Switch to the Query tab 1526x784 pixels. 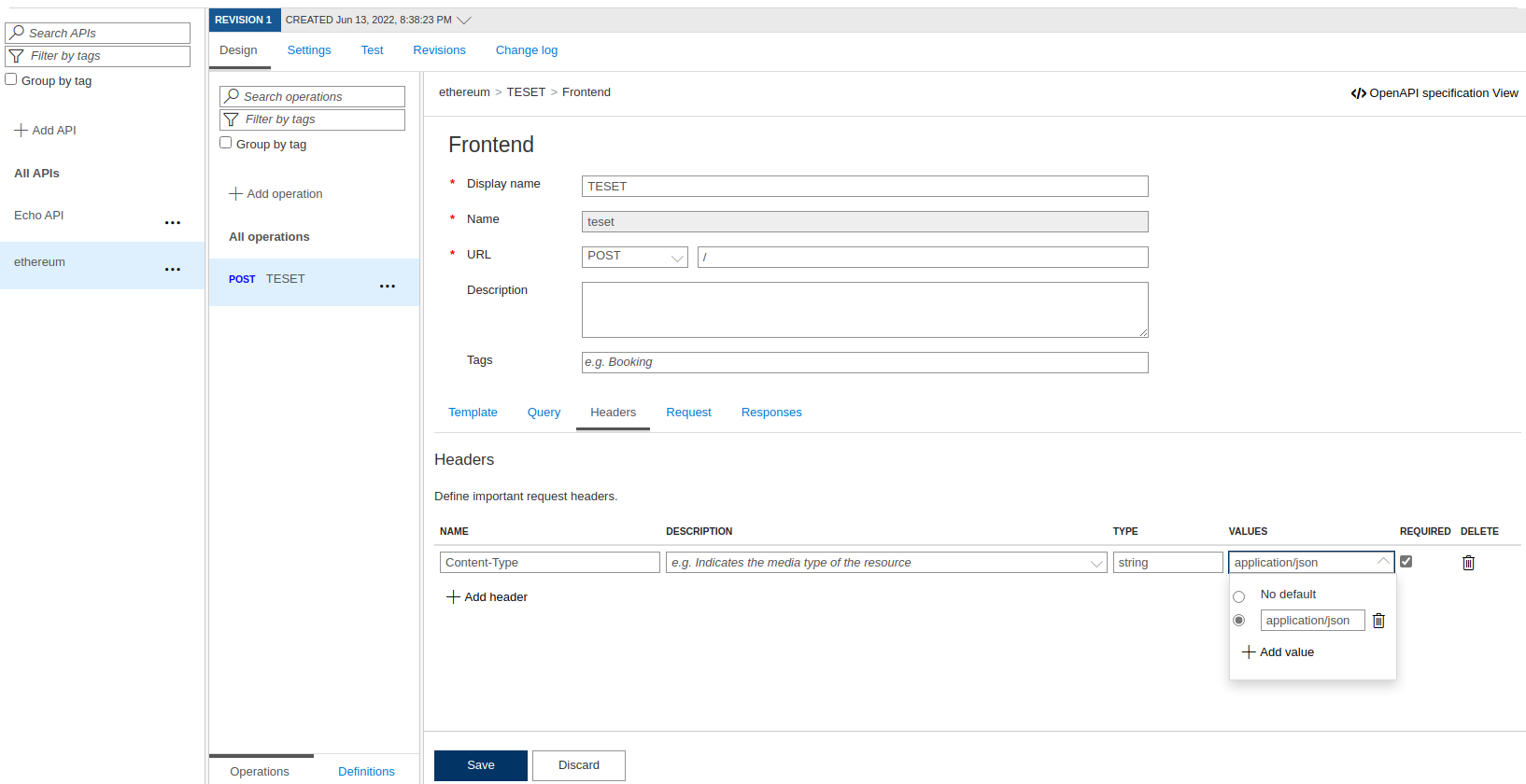pyautogui.click(x=544, y=413)
